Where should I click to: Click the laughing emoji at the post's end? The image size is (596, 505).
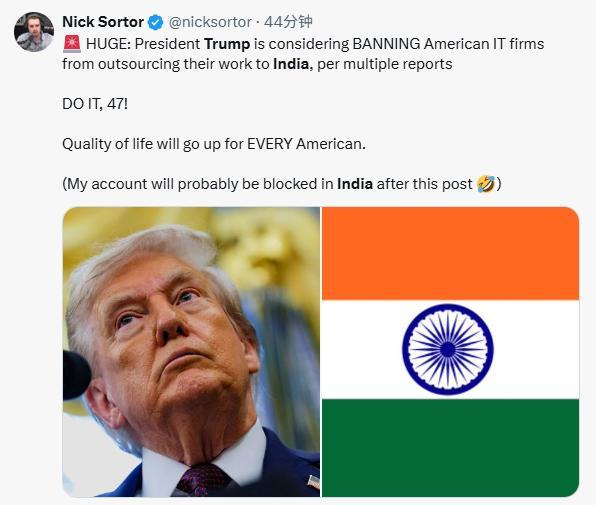coord(486,184)
